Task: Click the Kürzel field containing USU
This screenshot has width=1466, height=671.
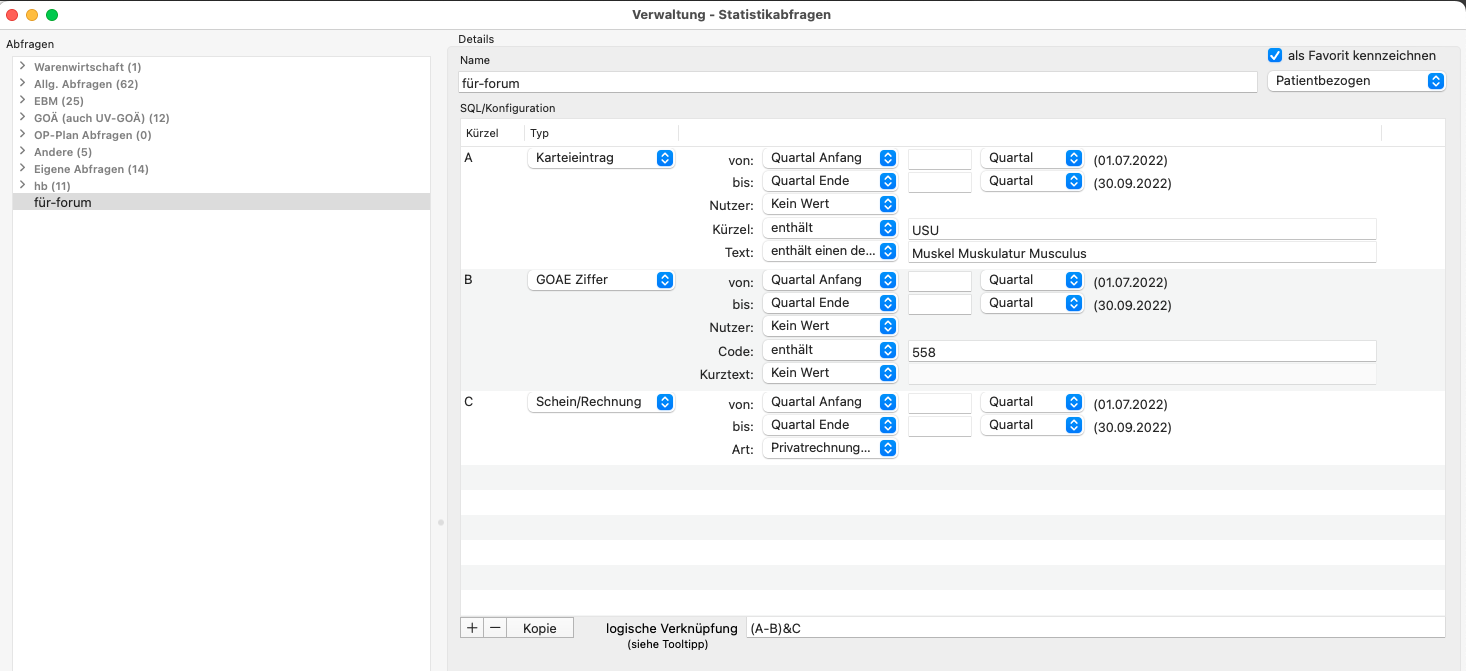Action: click(x=1142, y=229)
